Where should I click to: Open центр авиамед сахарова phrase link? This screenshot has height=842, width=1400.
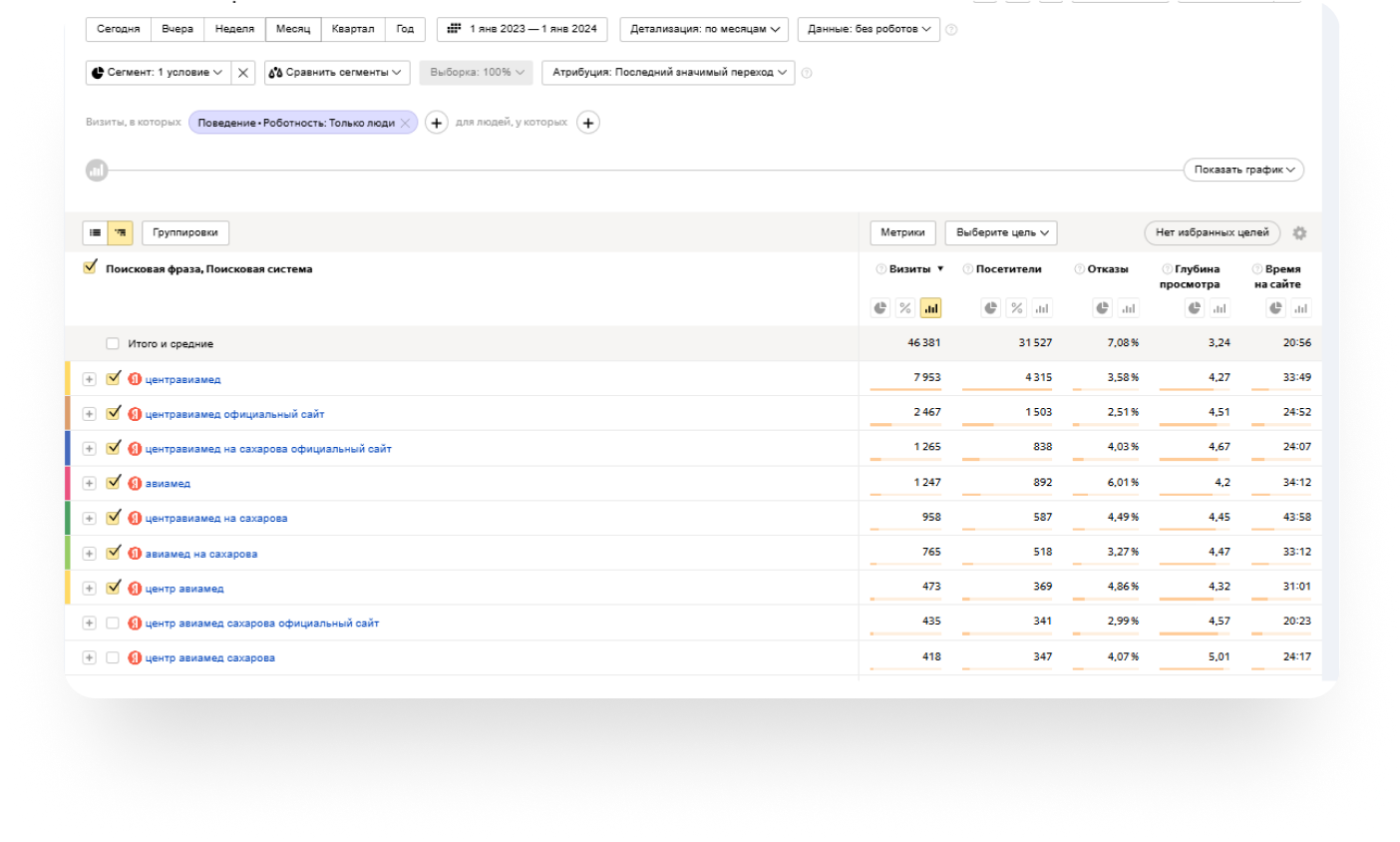pos(209,658)
